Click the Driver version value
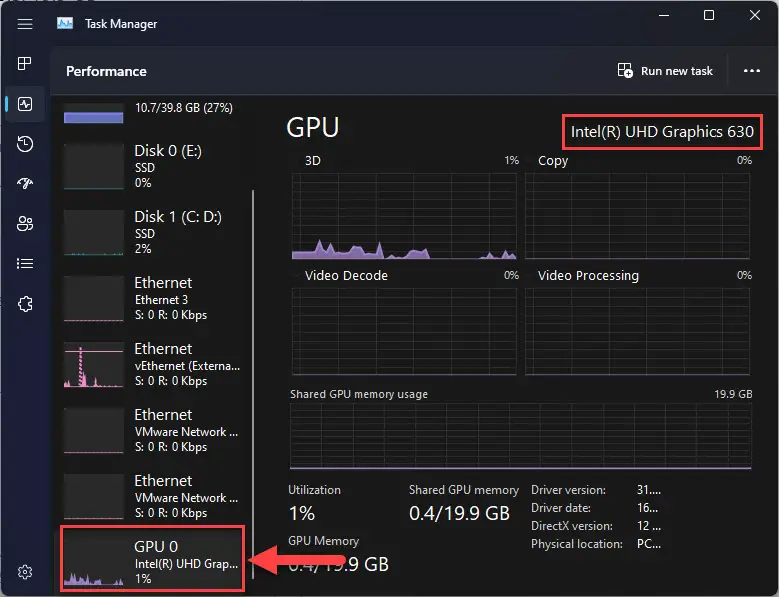 pyautogui.click(x=649, y=490)
